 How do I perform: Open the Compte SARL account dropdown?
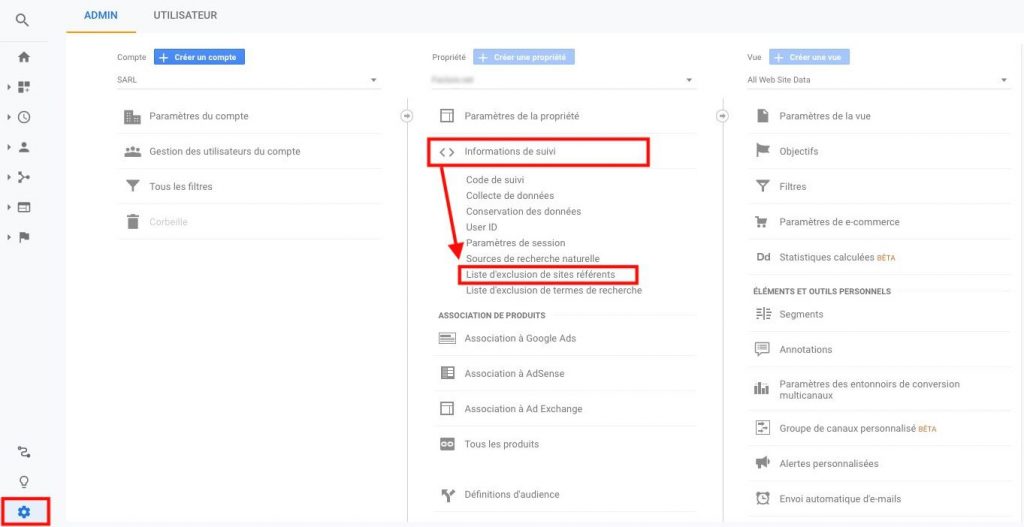(248, 80)
